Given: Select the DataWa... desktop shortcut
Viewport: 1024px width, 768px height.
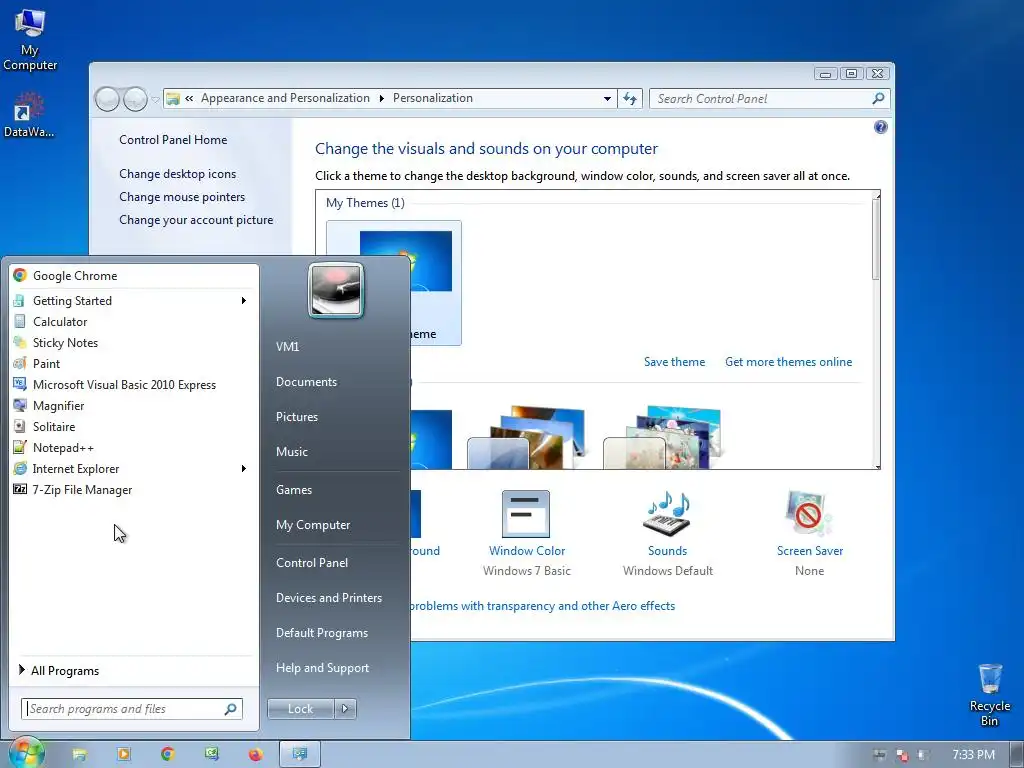Looking at the screenshot, I should (29, 115).
